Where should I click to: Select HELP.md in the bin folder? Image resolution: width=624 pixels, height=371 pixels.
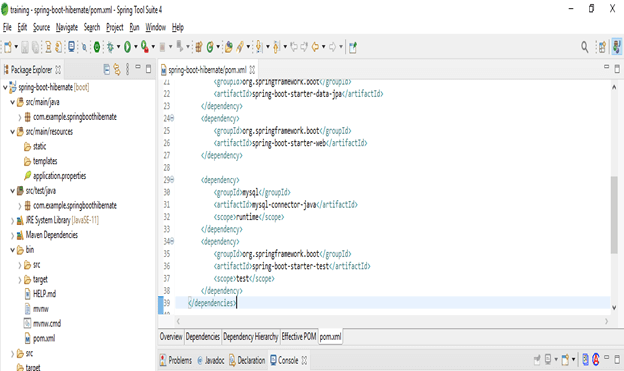point(45,294)
